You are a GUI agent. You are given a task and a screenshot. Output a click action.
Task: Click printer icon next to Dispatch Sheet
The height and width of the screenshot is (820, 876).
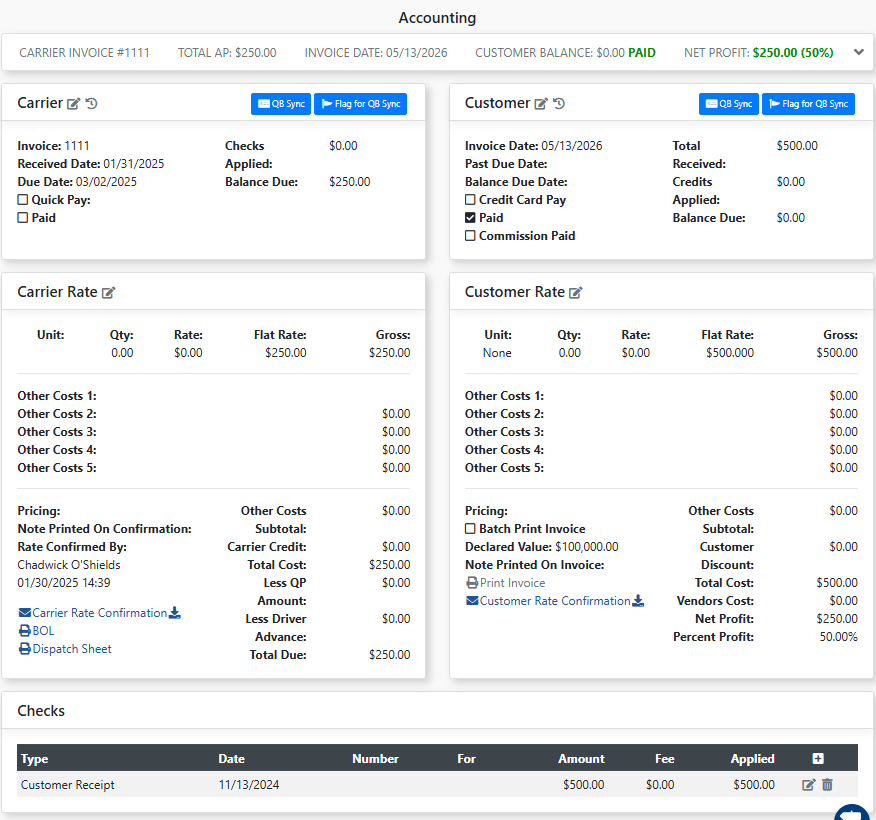pos(25,649)
